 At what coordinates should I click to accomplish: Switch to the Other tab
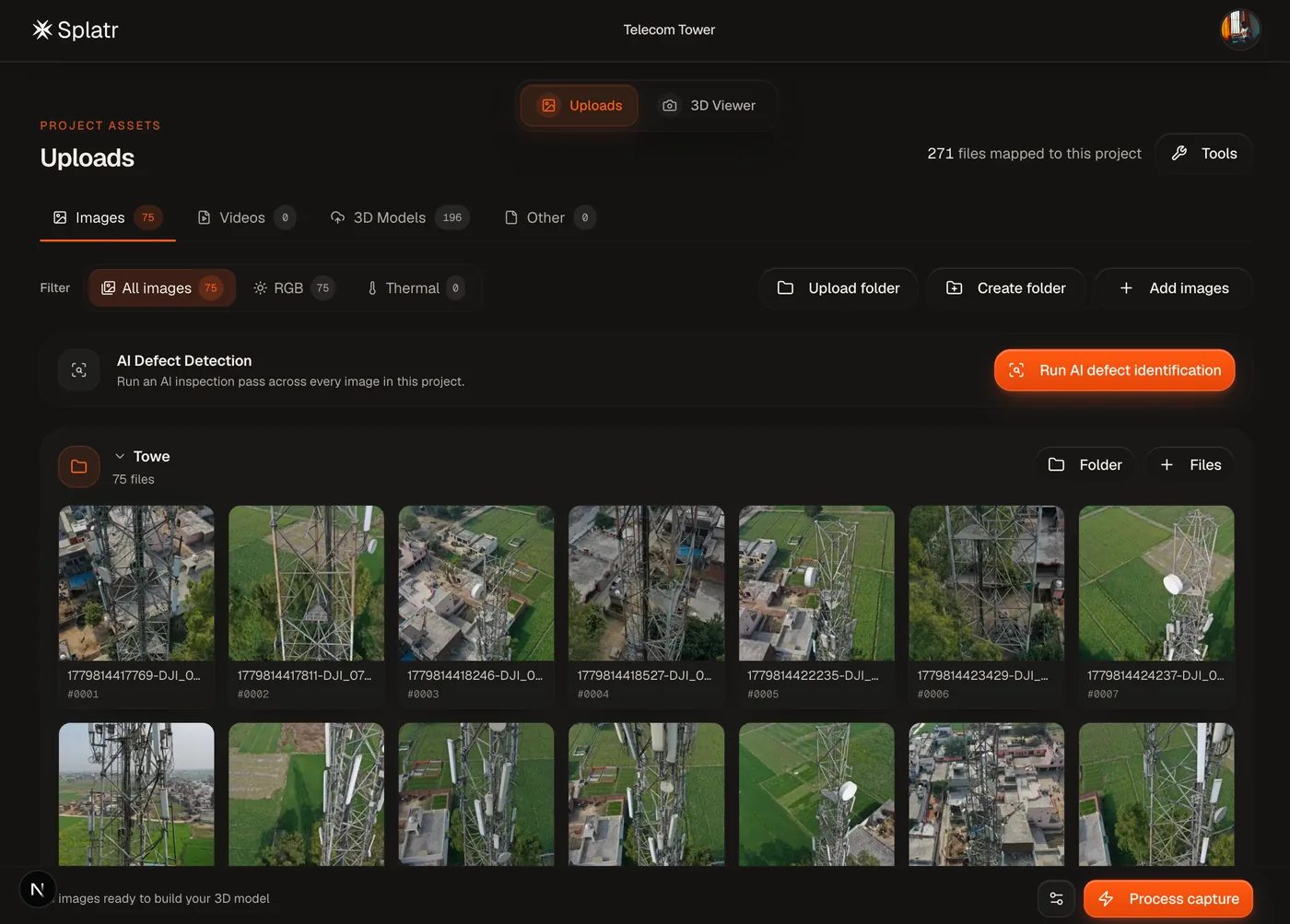[x=550, y=218]
